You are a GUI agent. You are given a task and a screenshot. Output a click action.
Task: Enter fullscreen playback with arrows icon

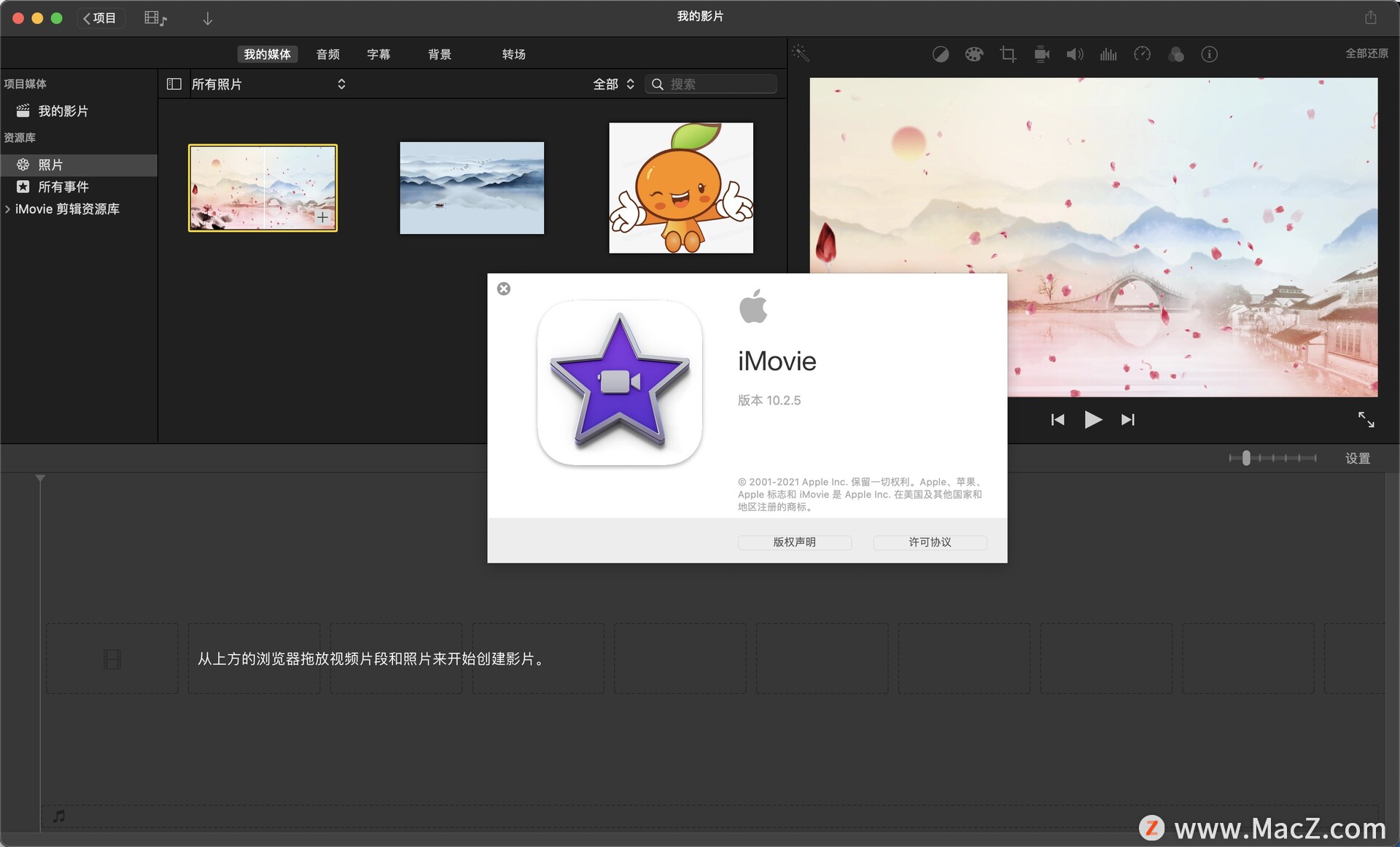pyautogui.click(x=1366, y=419)
